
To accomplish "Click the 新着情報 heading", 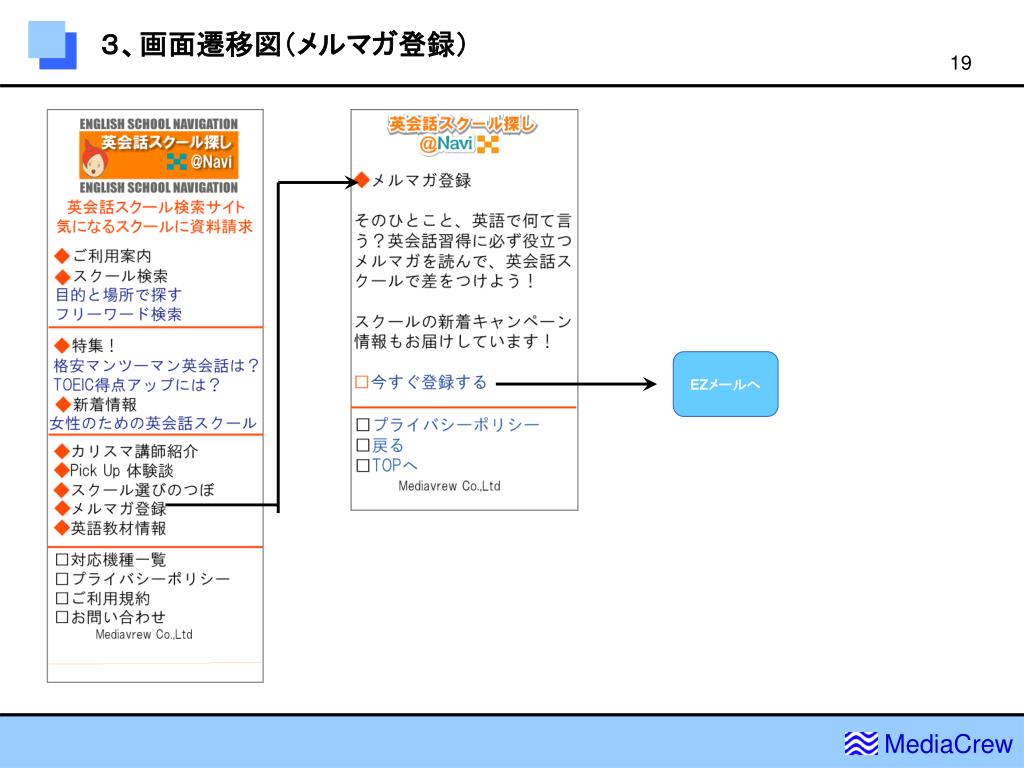I will [96, 404].
